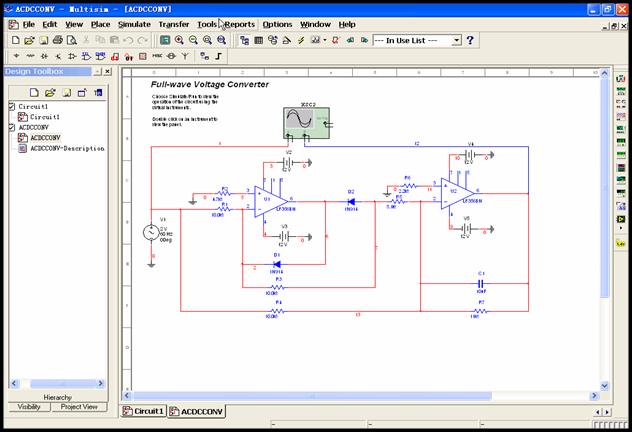The width and height of the screenshot is (632, 432).
Task: Switch to the Circuit1 bottom tab
Action: (x=143, y=411)
